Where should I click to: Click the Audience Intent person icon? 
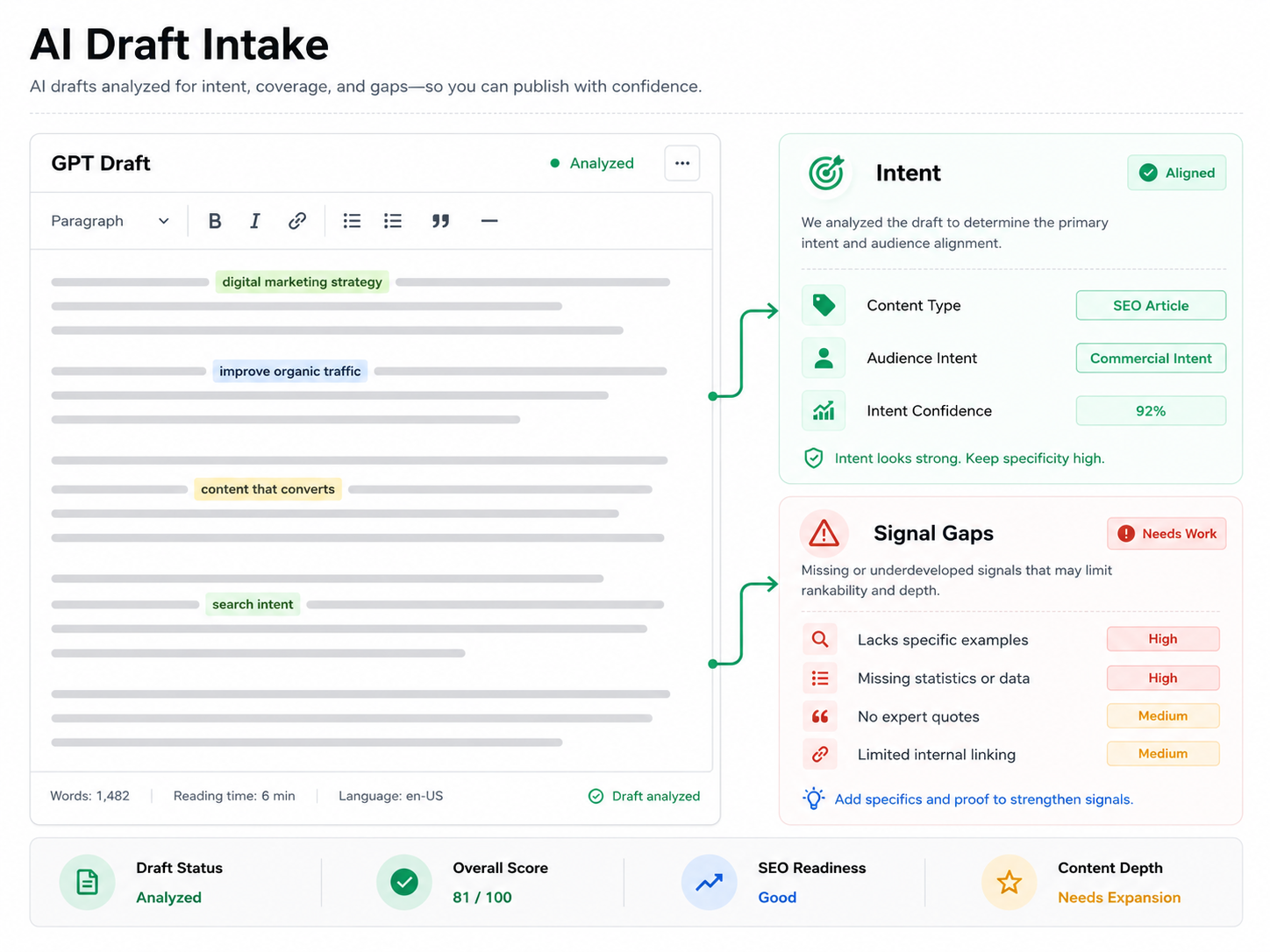[x=824, y=358]
